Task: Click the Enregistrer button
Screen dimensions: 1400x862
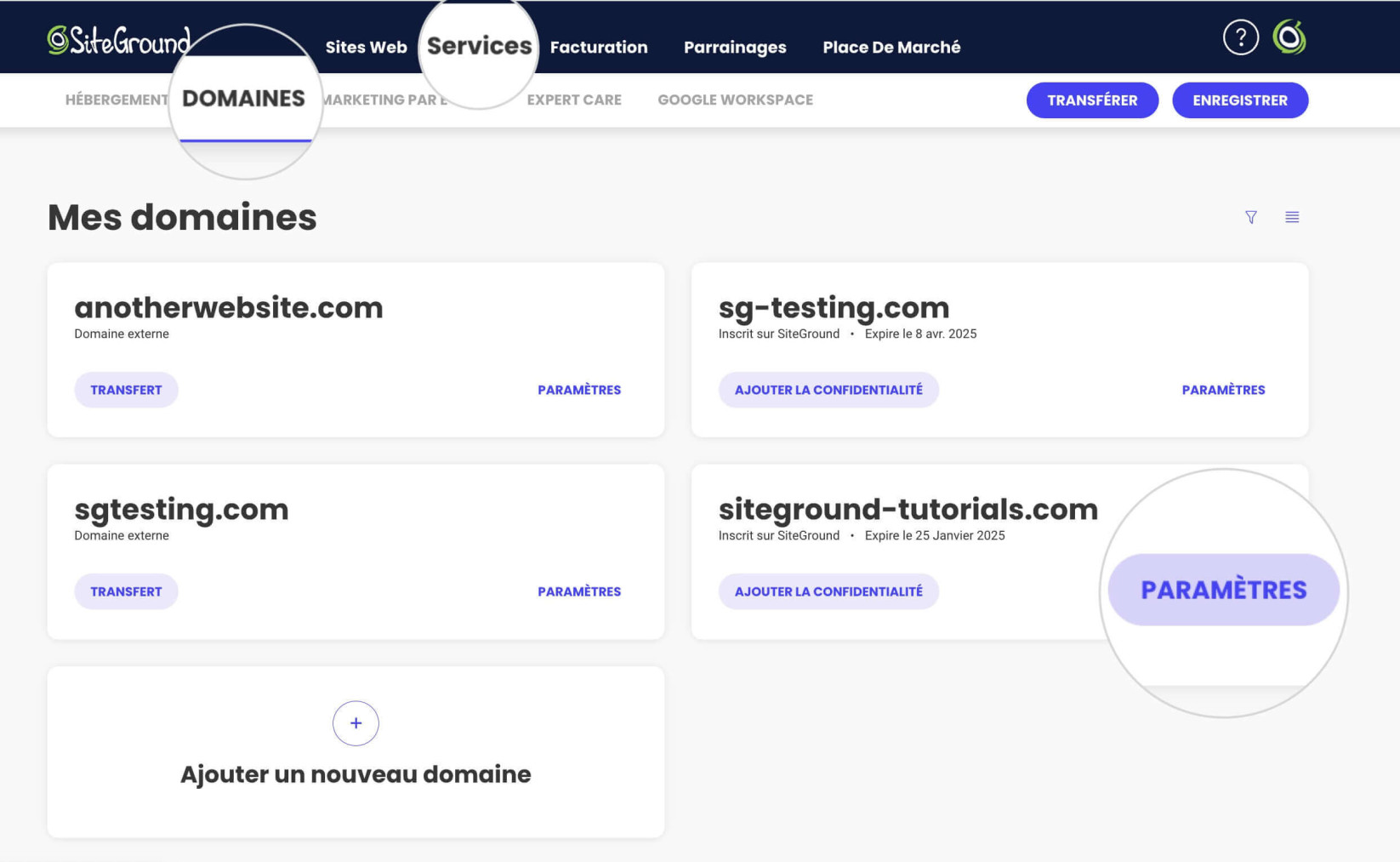Action: point(1239,100)
